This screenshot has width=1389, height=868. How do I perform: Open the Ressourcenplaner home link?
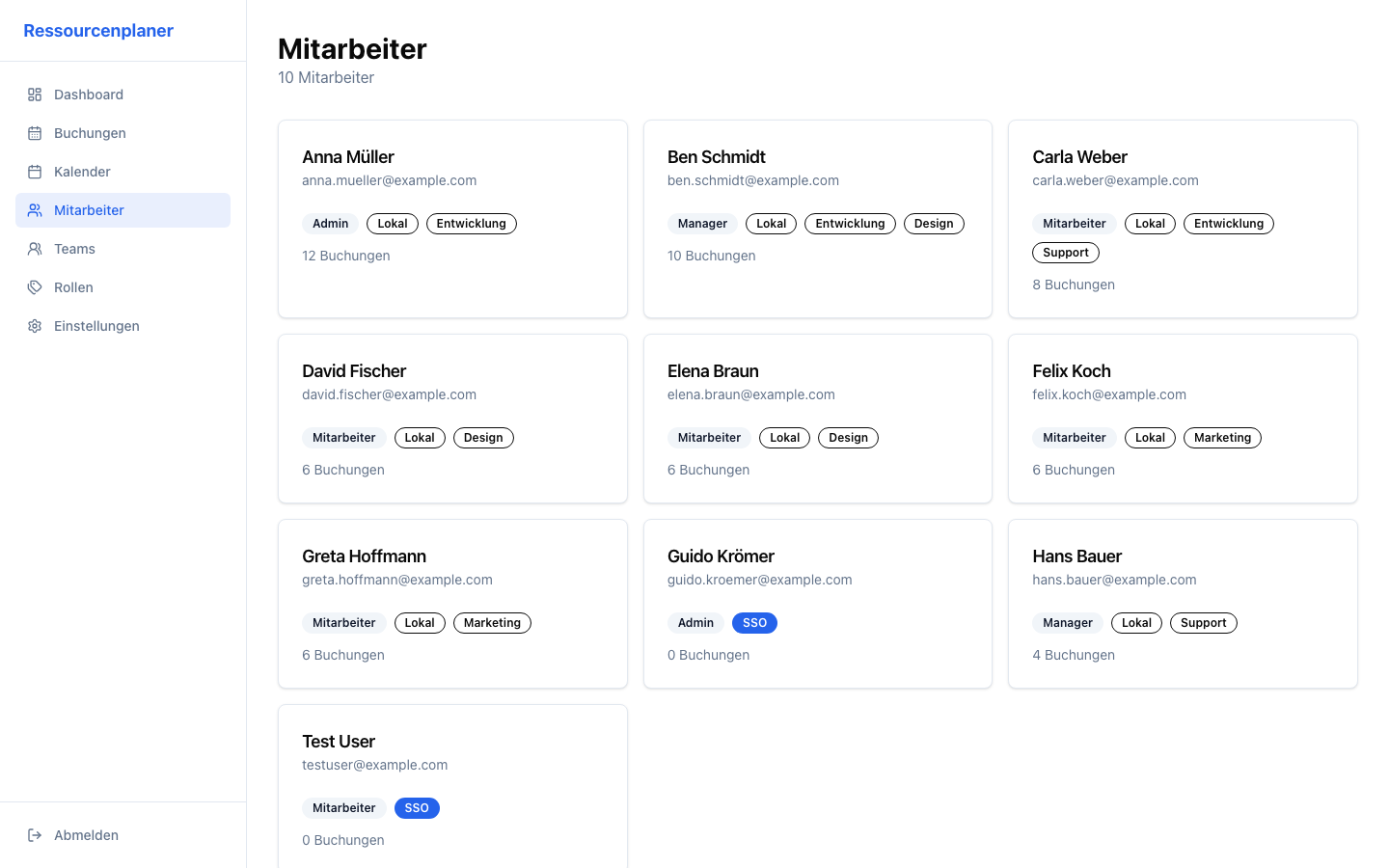pos(98,31)
